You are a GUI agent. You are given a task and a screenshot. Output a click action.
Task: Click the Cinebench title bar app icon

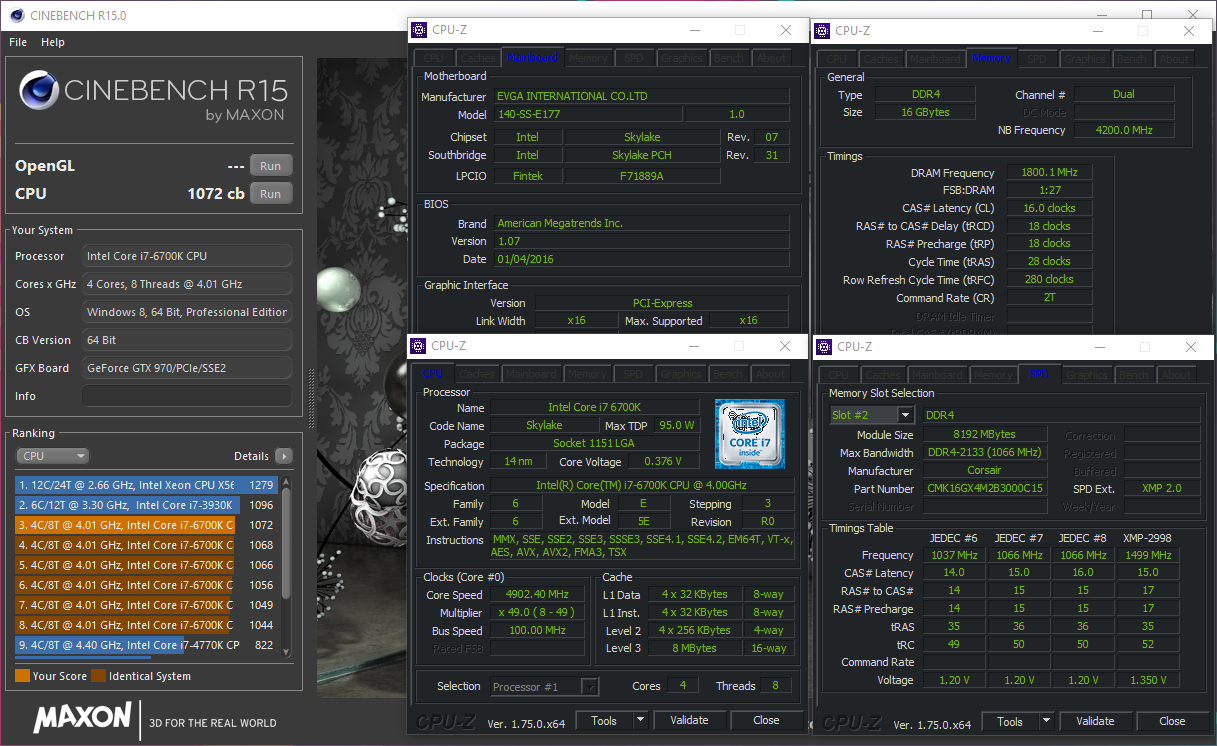pos(17,15)
